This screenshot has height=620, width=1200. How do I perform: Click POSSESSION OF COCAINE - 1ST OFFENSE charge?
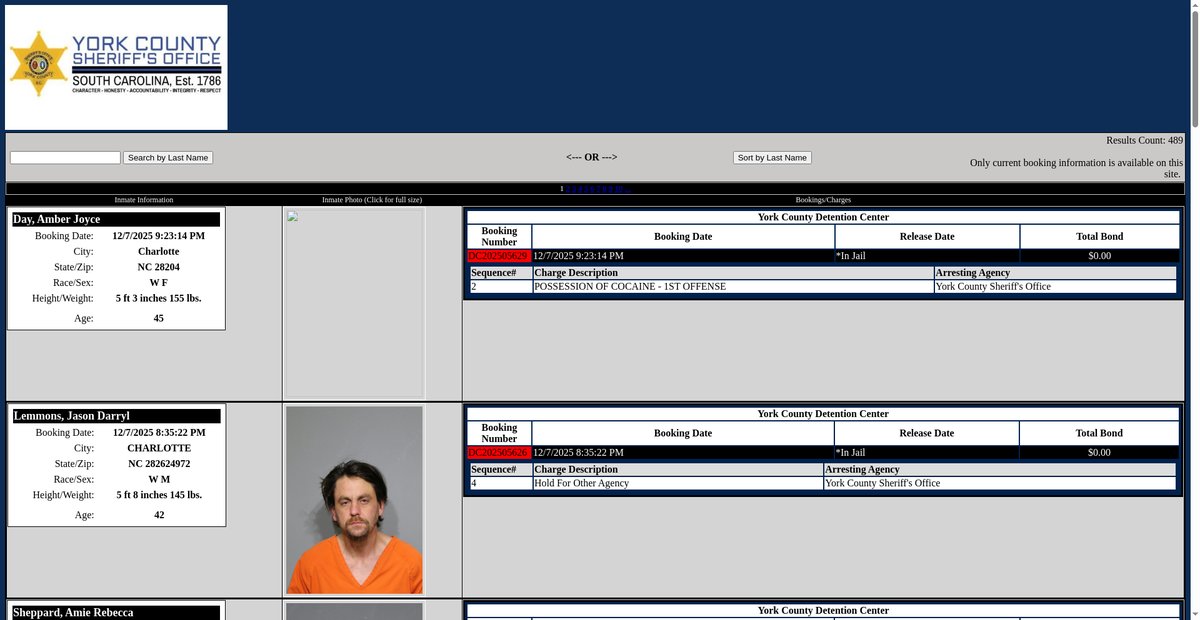630,287
